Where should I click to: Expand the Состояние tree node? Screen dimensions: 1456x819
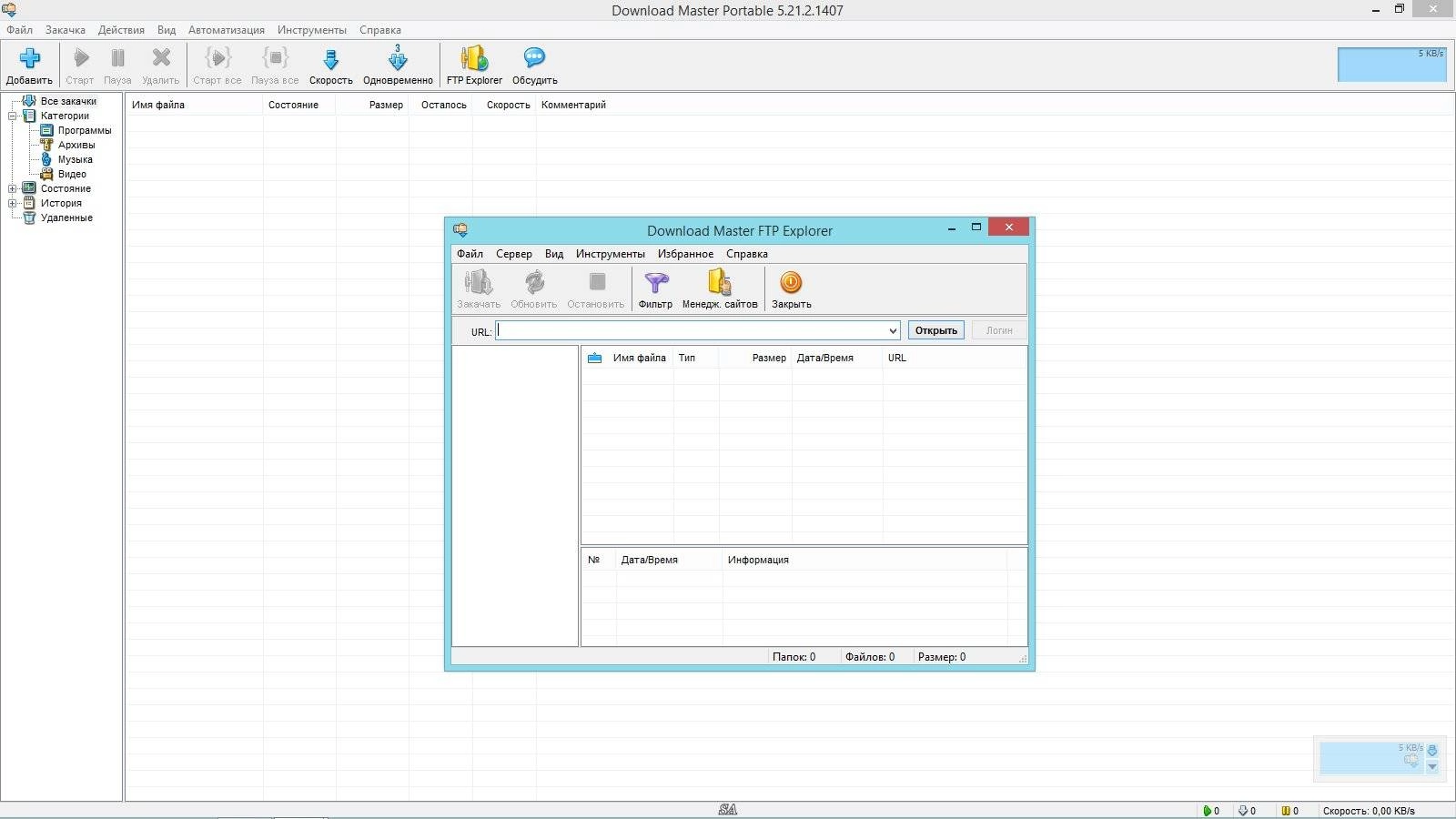[13, 188]
